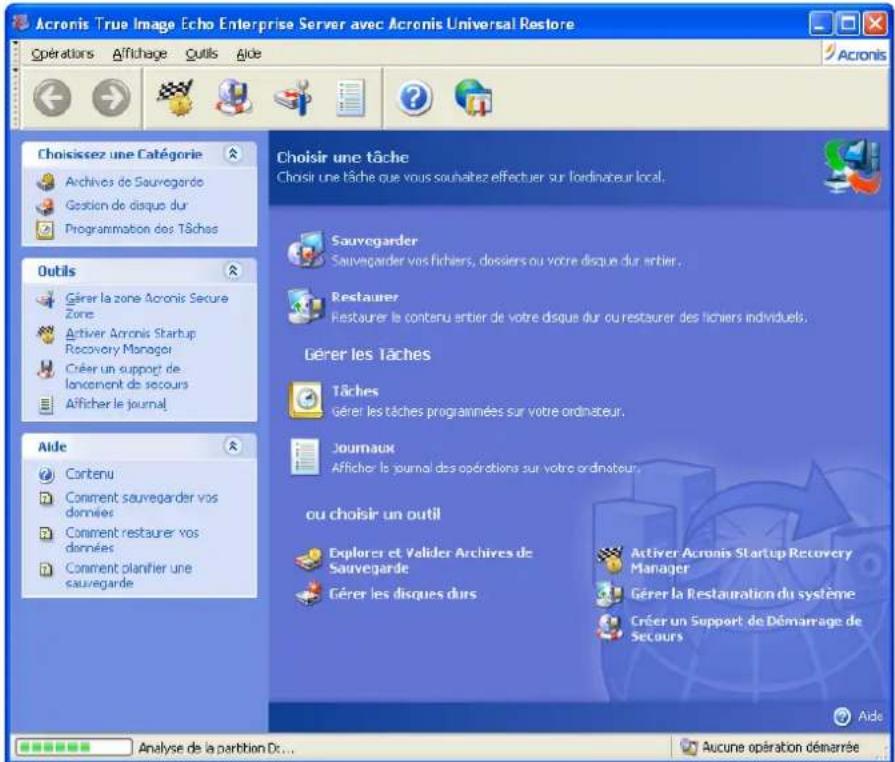
Task: Collapse the Choisissez une Catégorie panel
Action: 233,154
